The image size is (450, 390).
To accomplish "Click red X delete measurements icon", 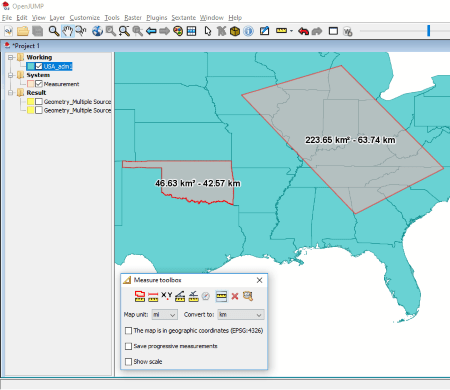I will (235, 296).
